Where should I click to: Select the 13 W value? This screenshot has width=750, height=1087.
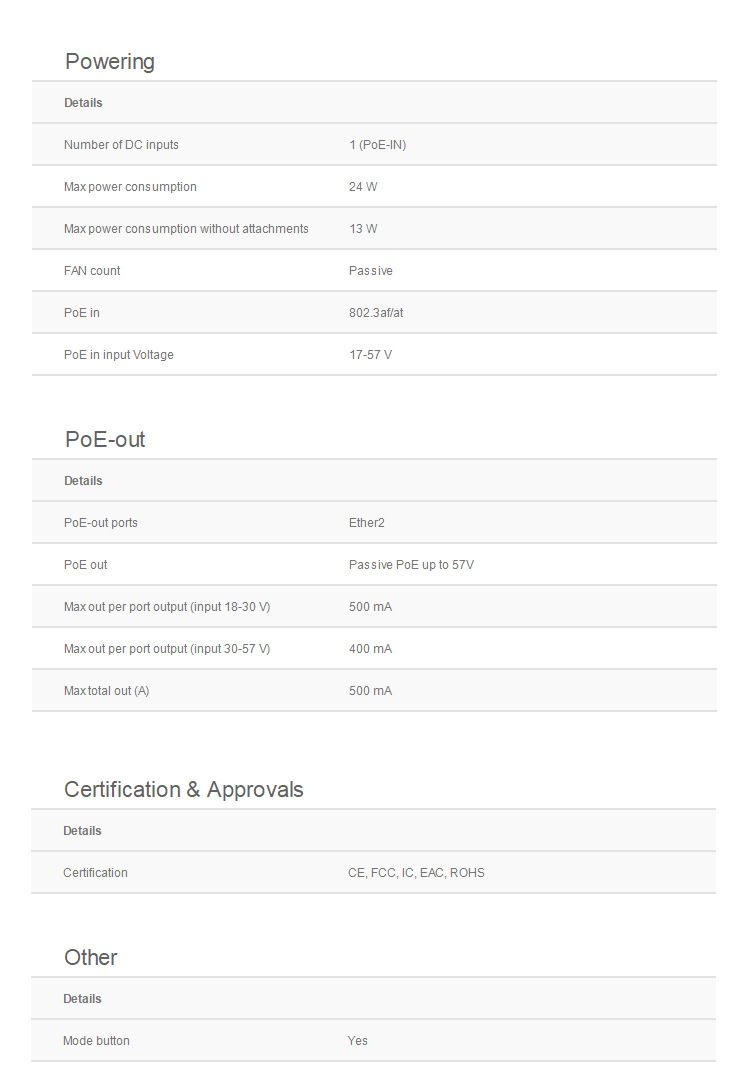363,229
